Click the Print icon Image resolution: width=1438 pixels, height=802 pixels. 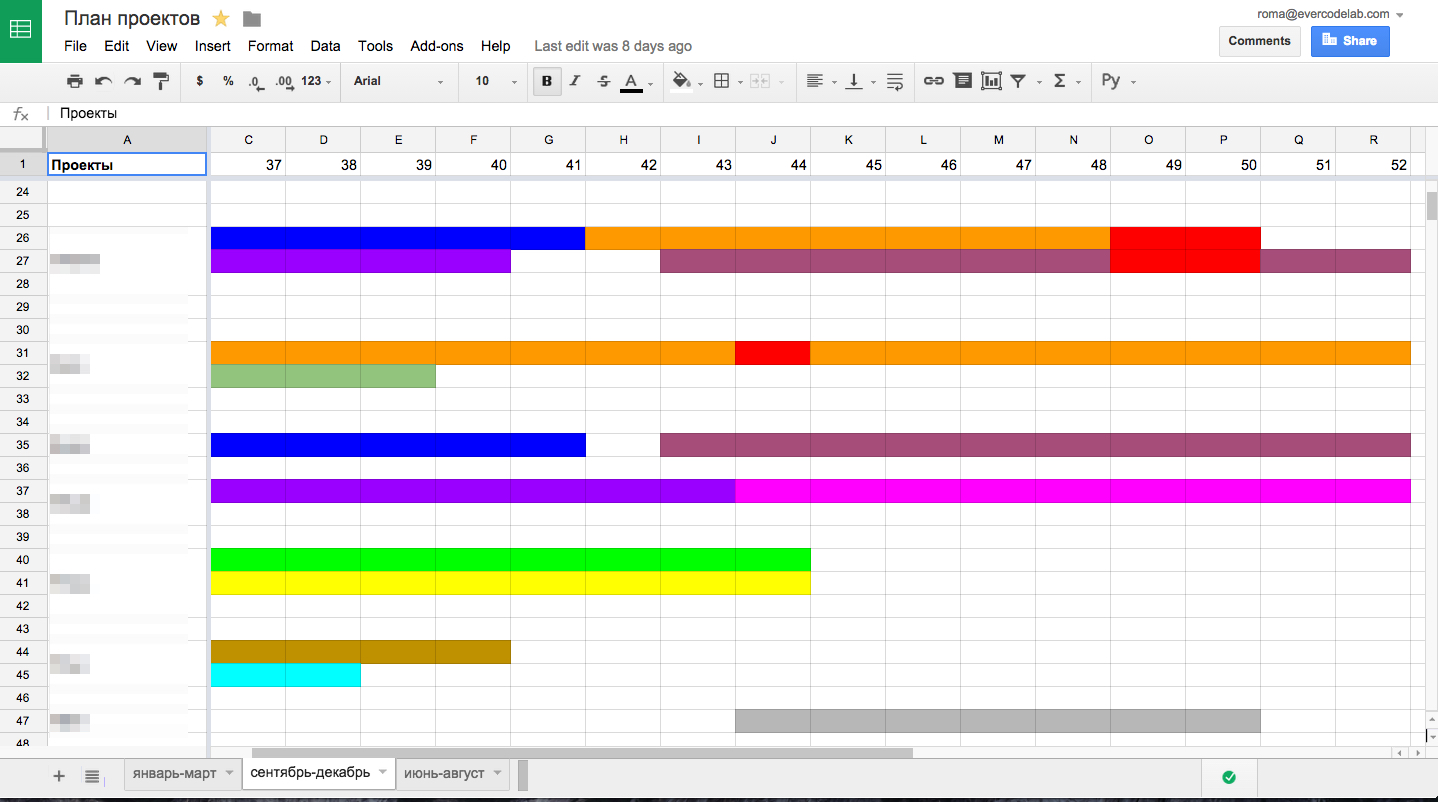pos(75,81)
